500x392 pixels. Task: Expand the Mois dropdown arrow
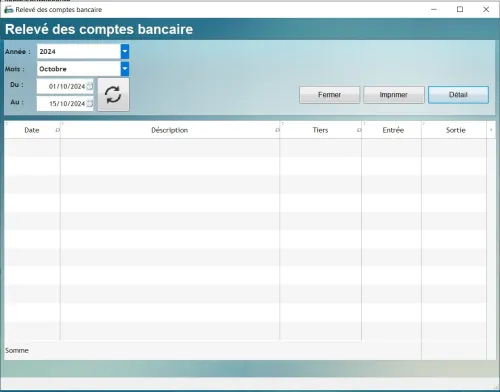tap(125, 69)
